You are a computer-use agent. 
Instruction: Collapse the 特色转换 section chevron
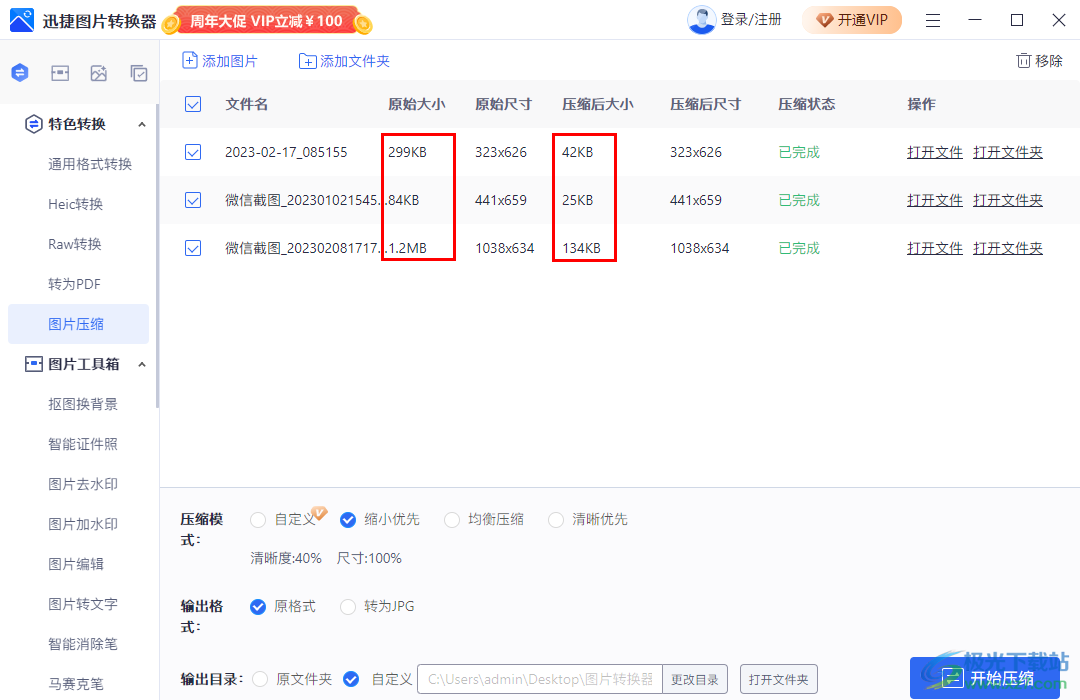pyautogui.click(x=142, y=125)
